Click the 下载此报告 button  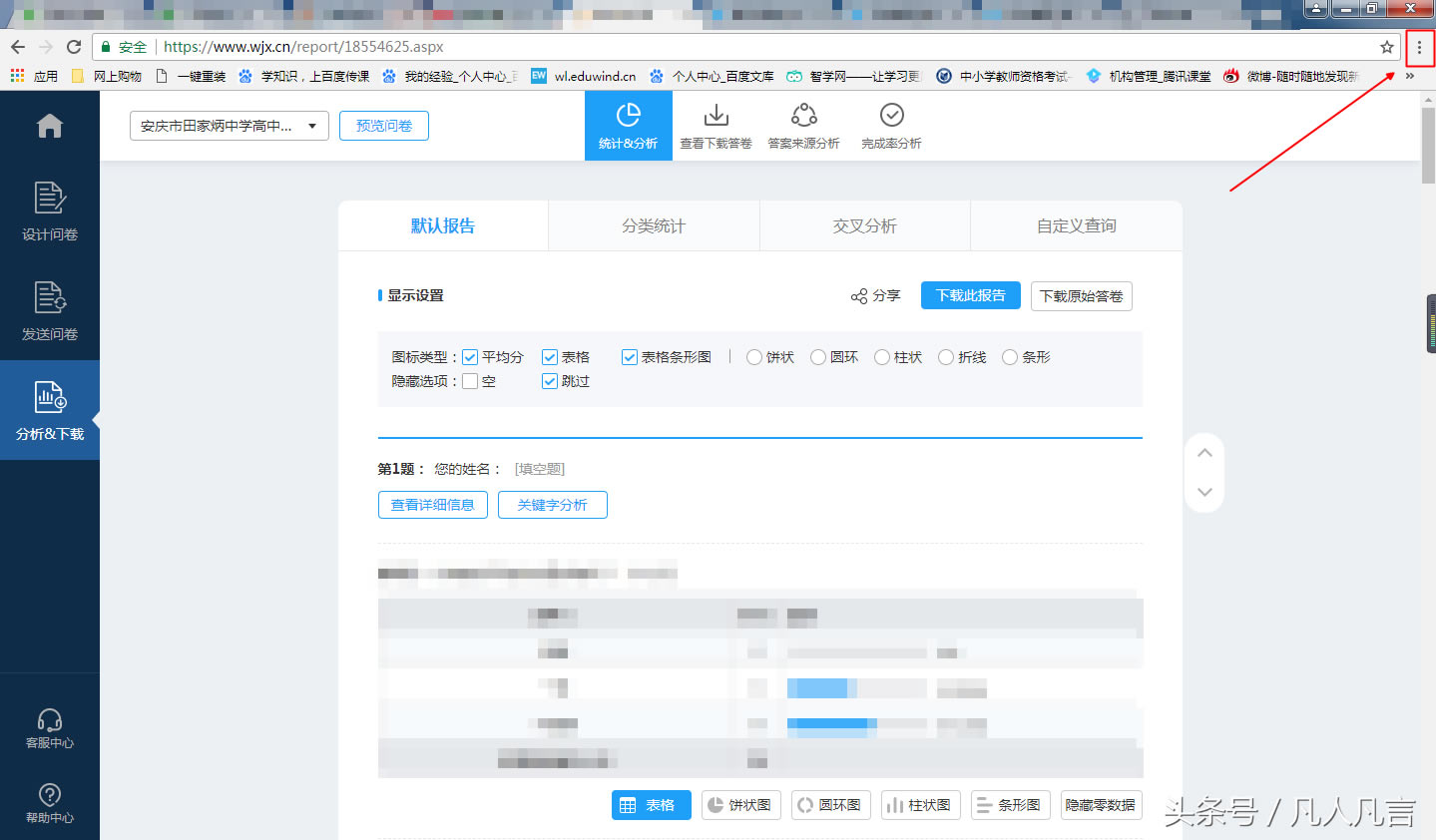click(x=970, y=295)
